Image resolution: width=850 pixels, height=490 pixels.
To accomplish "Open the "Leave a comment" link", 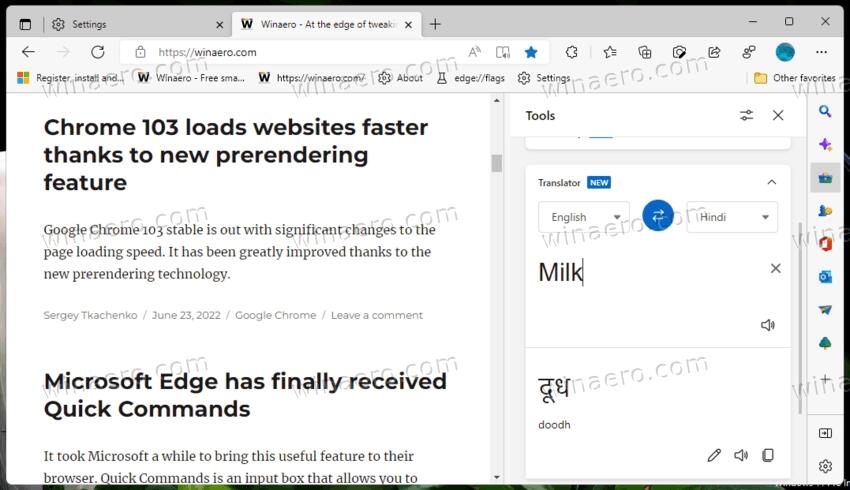I will 376,315.
